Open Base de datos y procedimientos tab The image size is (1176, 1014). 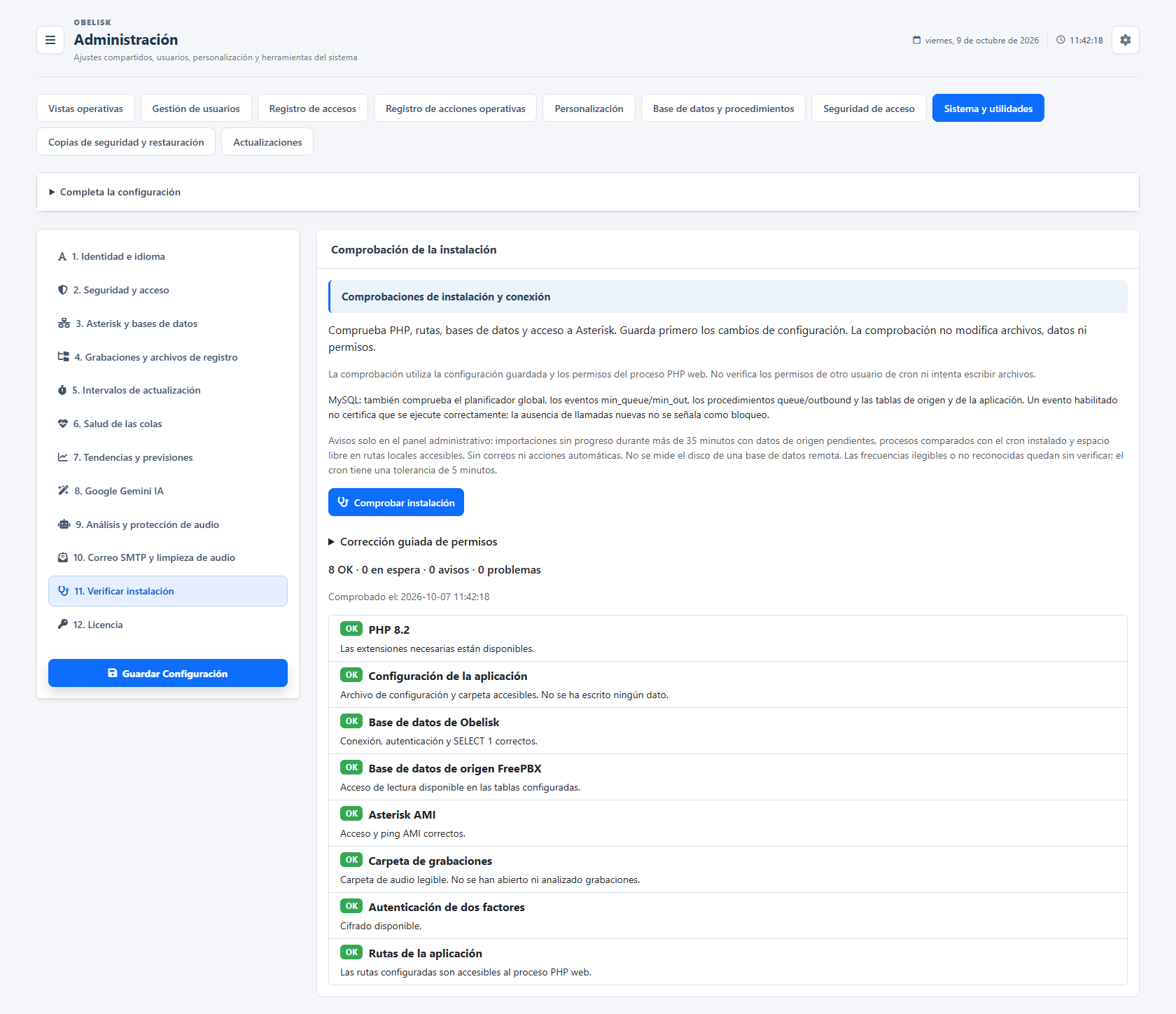[x=724, y=109]
